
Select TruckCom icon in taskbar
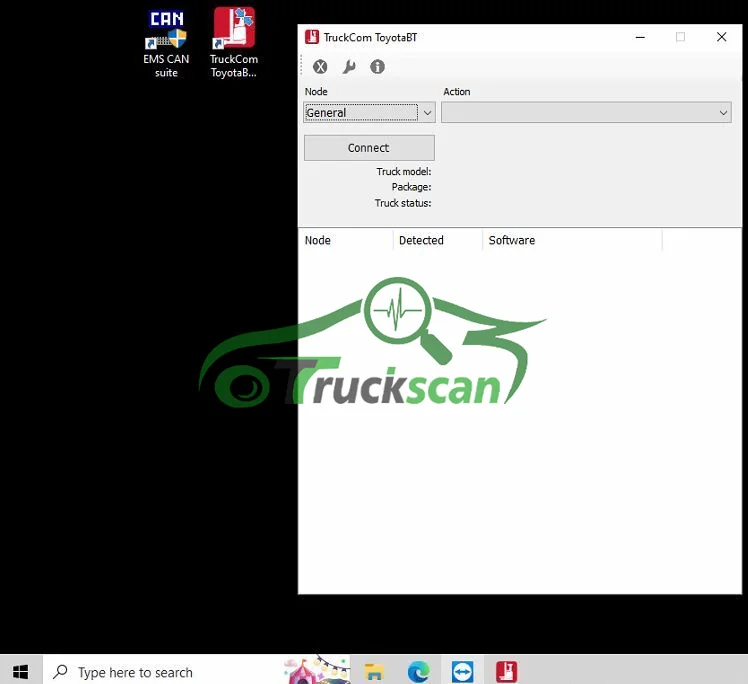pos(506,672)
